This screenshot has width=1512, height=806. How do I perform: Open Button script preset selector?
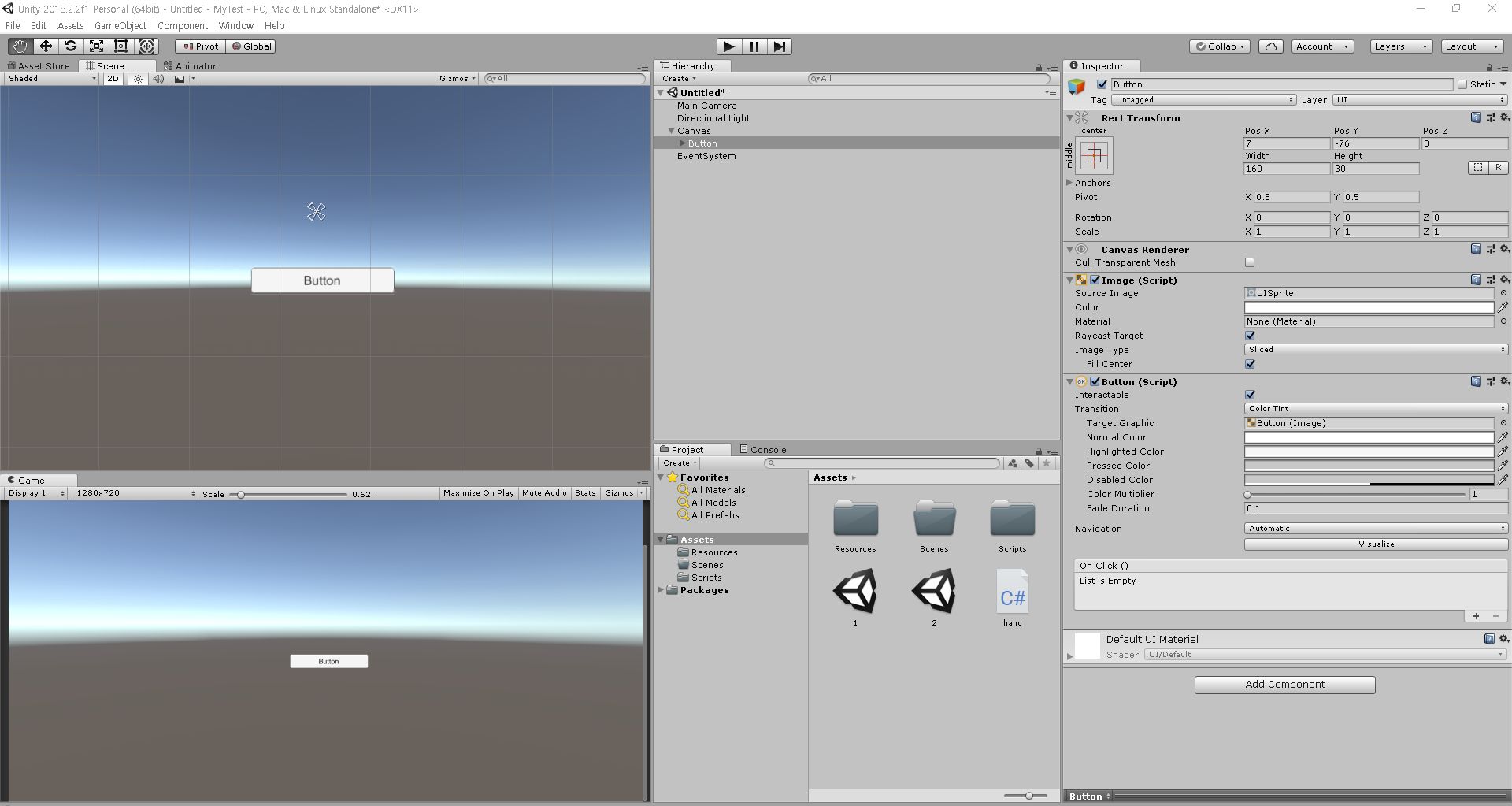[1491, 381]
